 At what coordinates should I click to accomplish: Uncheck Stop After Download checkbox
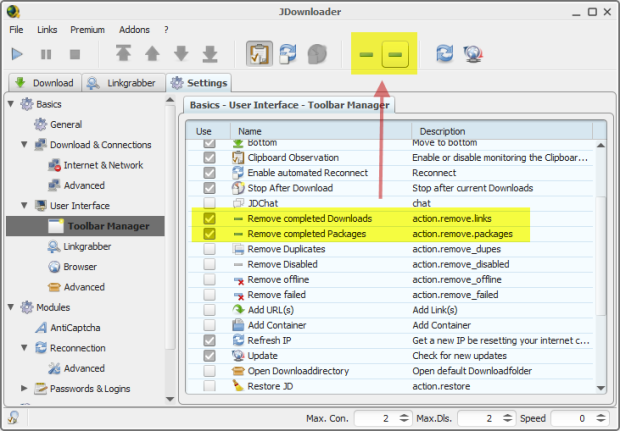(209, 188)
